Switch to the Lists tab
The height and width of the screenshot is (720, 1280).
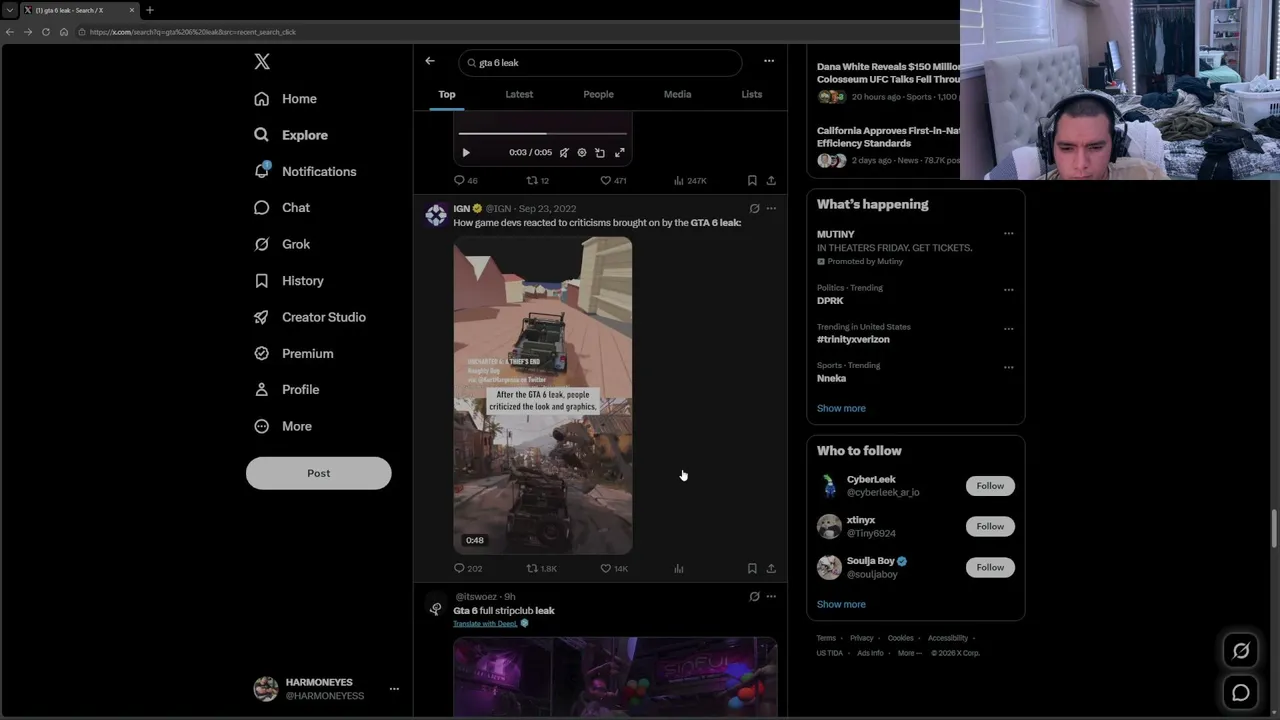(x=751, y=94)
